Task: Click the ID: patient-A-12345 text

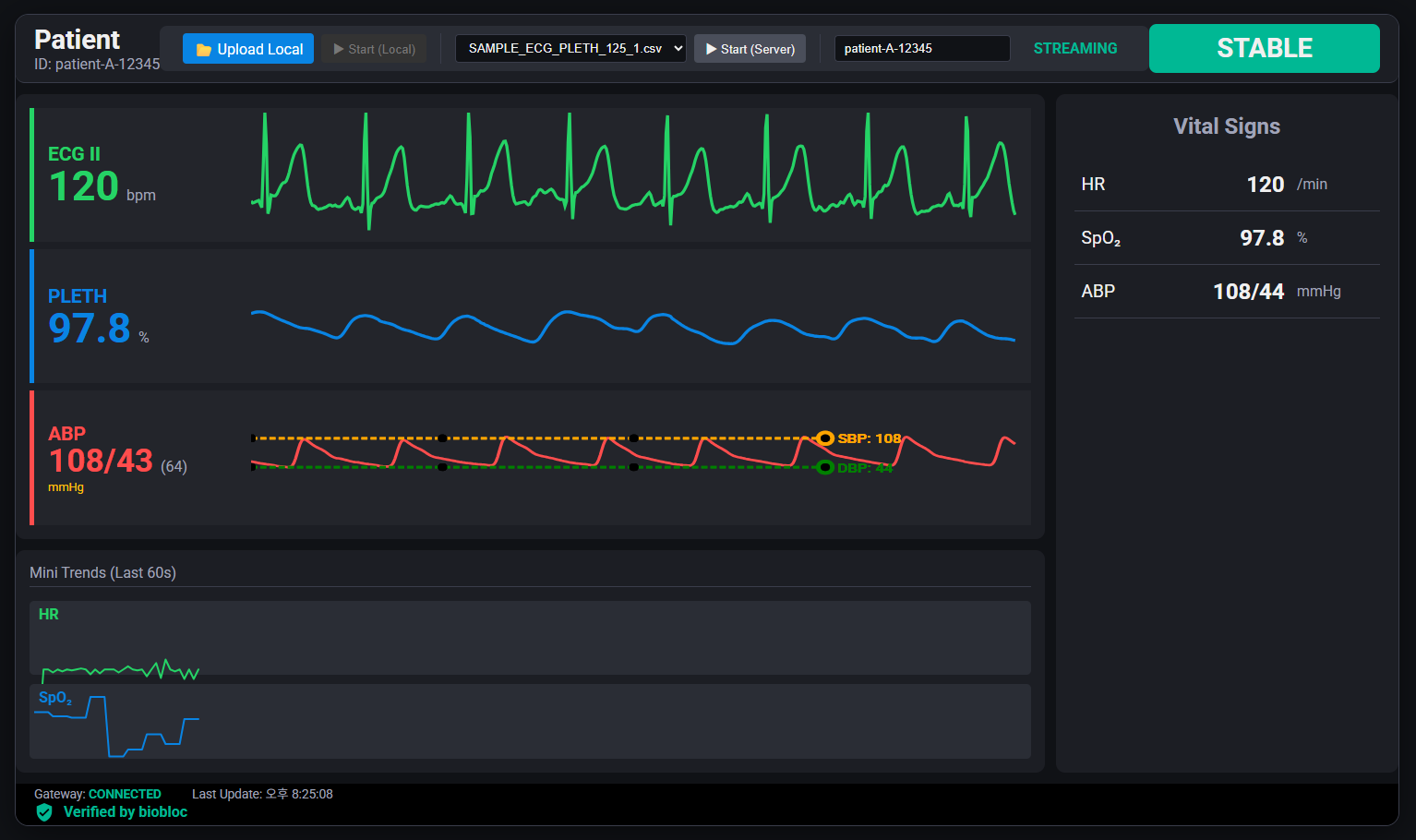Action: click(x=97, y=65)
